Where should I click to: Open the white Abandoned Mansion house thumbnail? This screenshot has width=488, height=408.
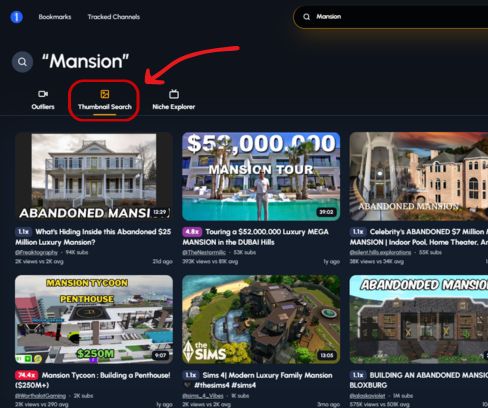point(94,176)
